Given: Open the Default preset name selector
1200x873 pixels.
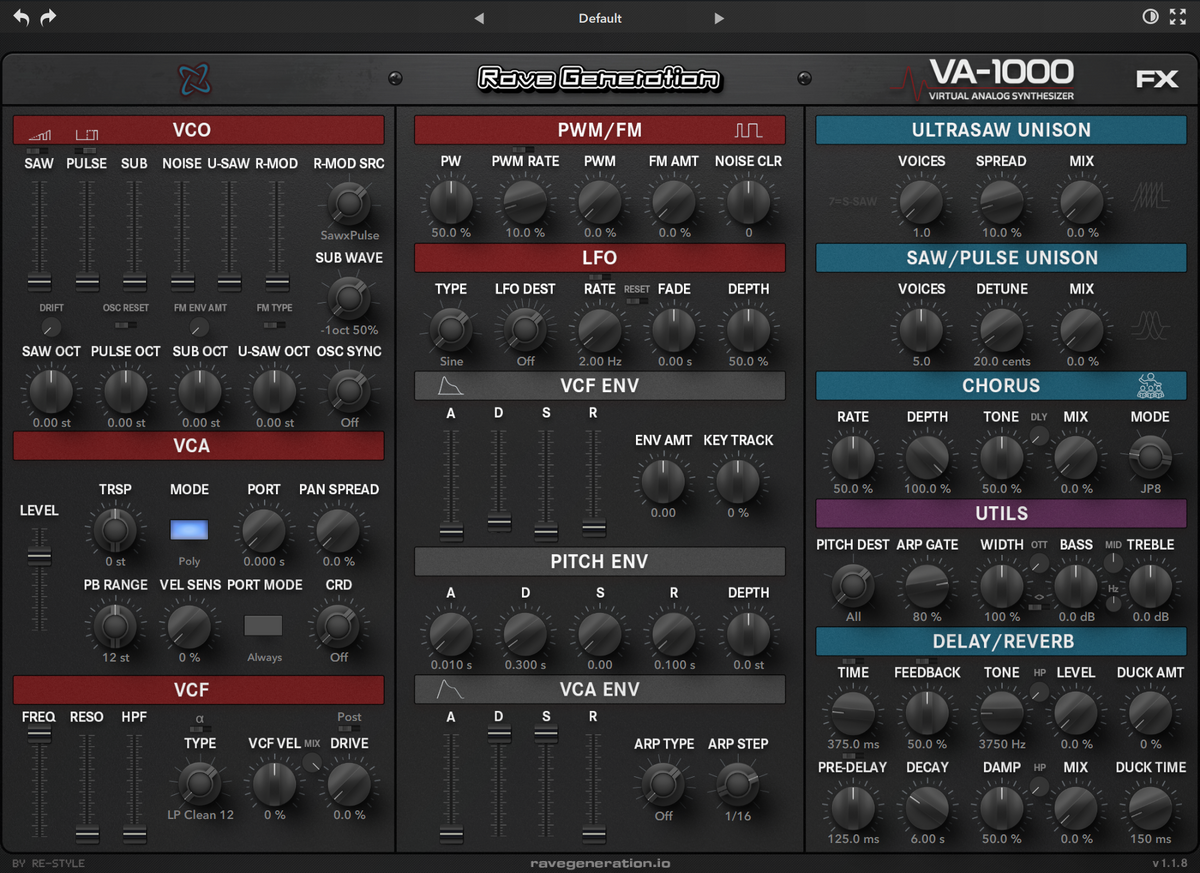Looking at the screenshot, I should (600, 18).
